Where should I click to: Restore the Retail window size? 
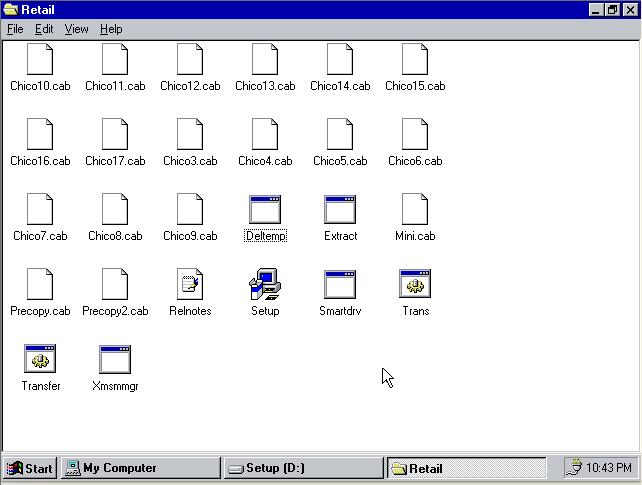coord(612,10)
